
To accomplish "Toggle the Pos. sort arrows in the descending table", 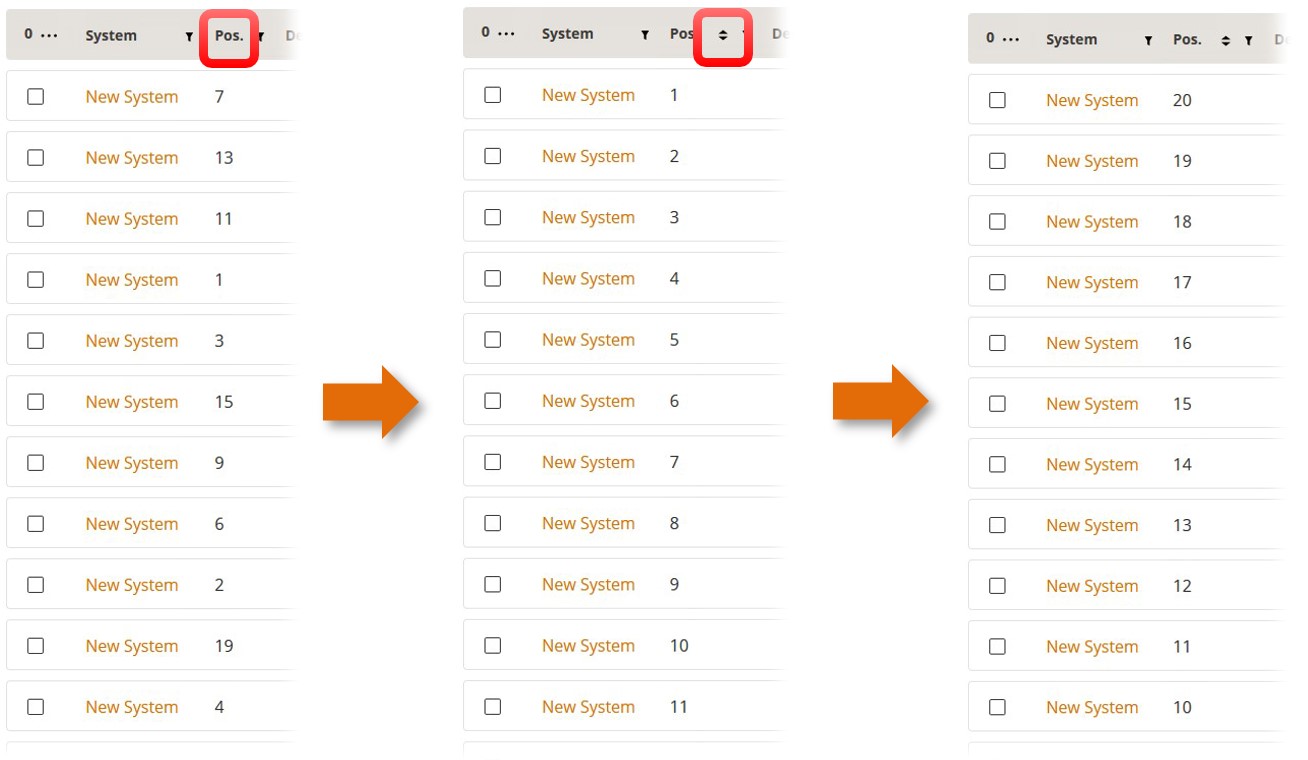I will [1226, 41].
